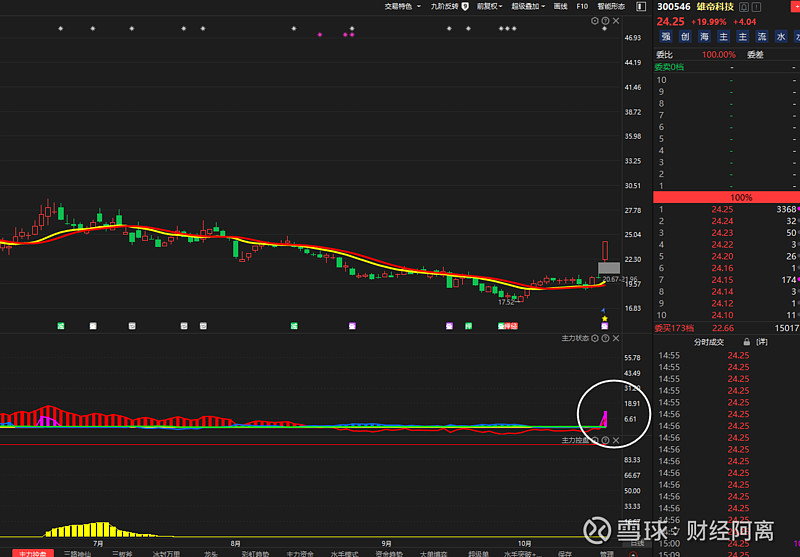Close the 主力状态 indicator panel
The height and width of the screenshot is (557, 800).
point(616,339)
